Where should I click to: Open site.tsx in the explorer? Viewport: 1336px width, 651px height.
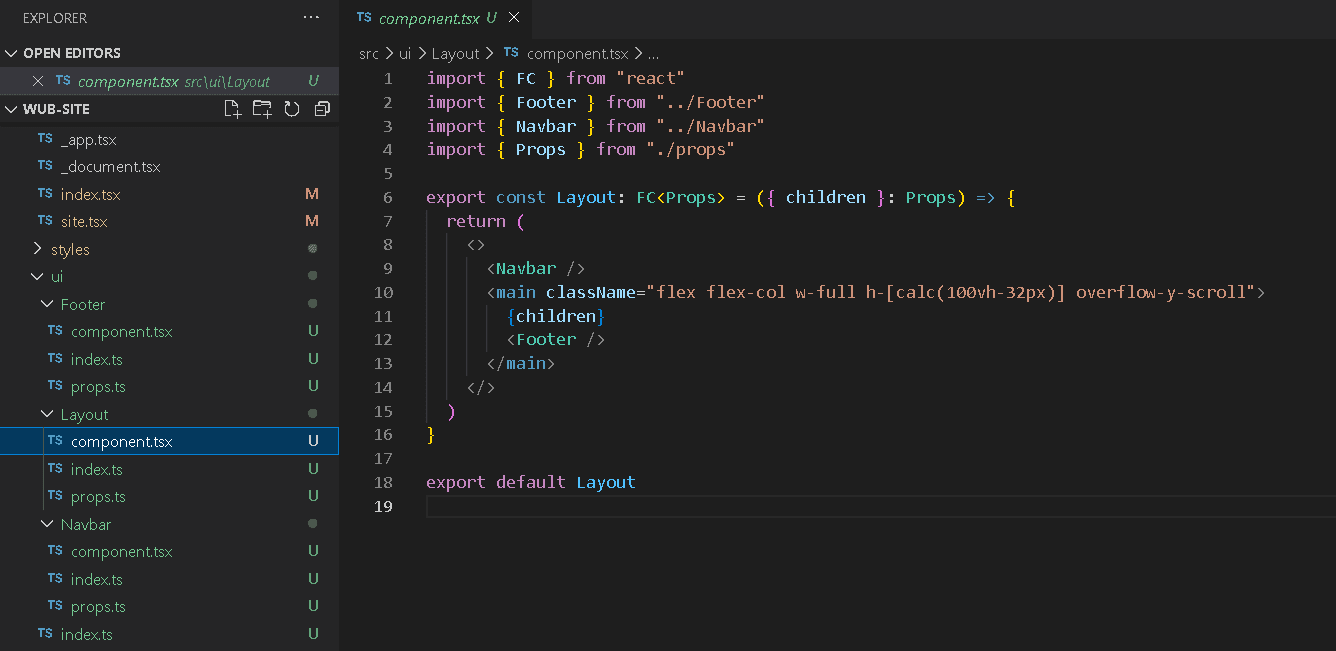(83, 221)
